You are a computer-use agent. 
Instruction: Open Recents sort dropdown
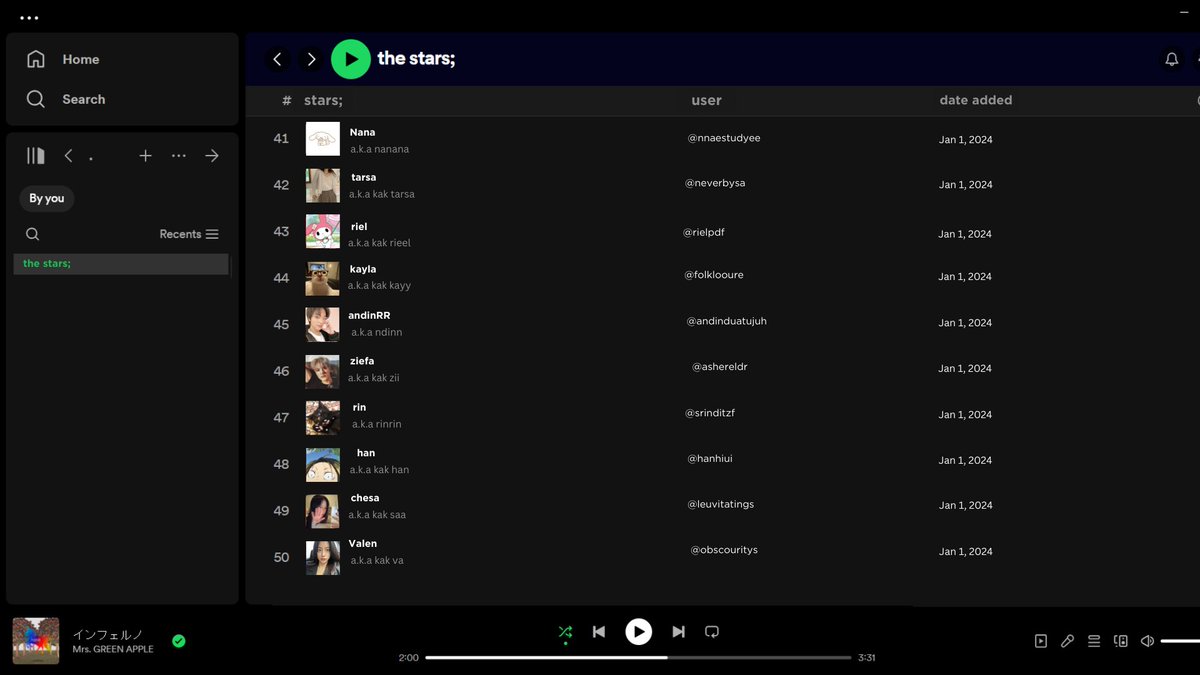(189, 234)
